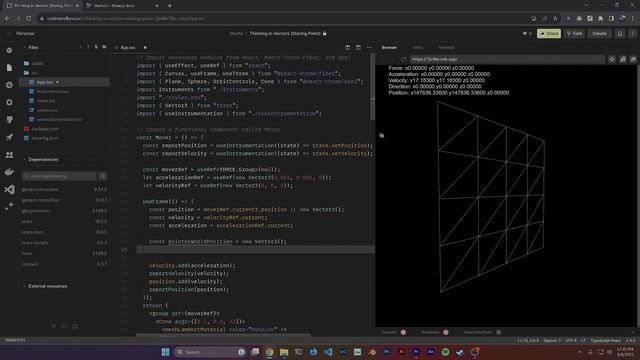The image size is (640, 360).
Task: Click the Fork button
Action: [575, 33]
